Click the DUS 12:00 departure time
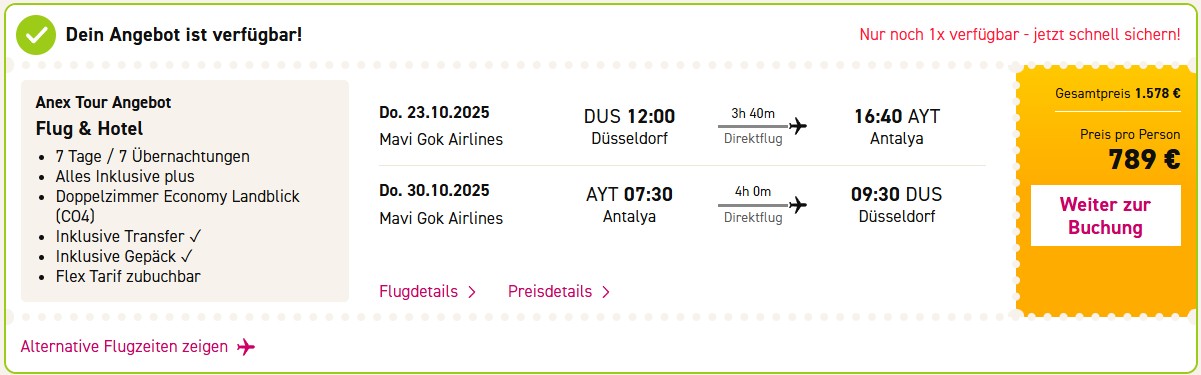This screenshot has width=1201, height=375. pos(629,116)
